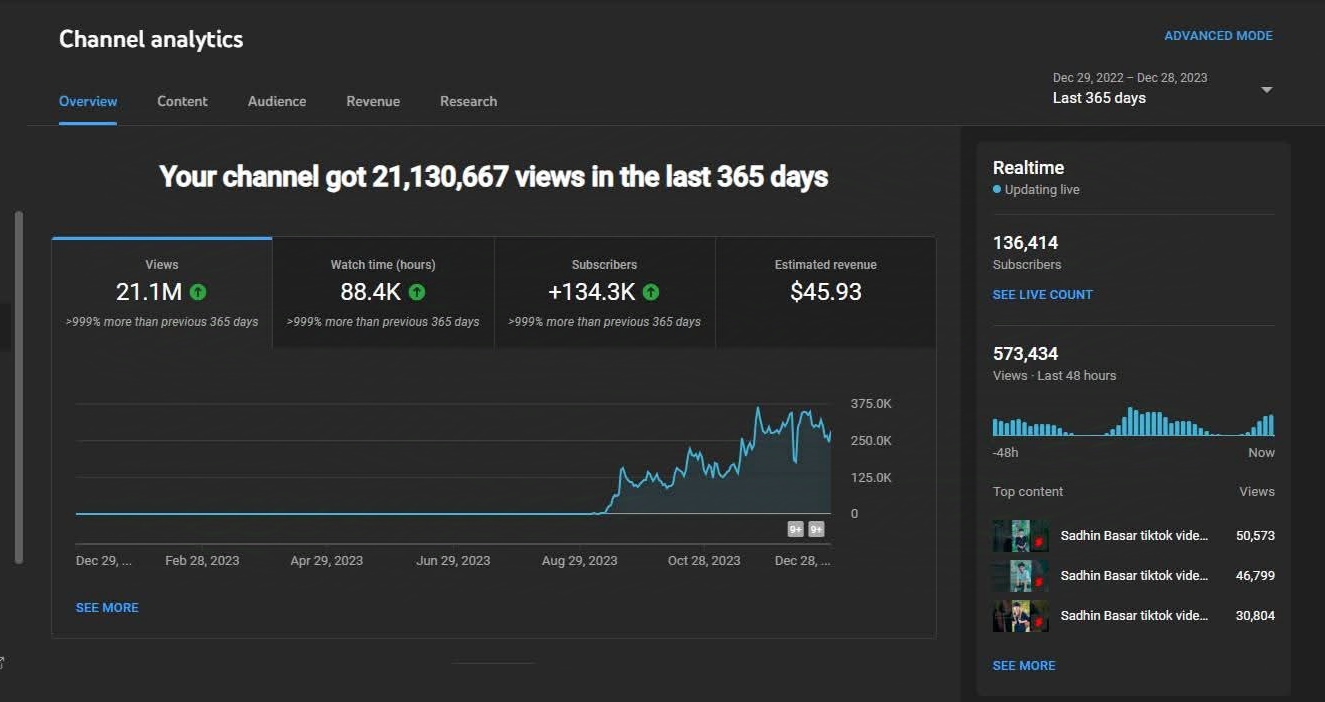
Task: Click SEE MORE under Top content list
Action: coord(1023,665)
